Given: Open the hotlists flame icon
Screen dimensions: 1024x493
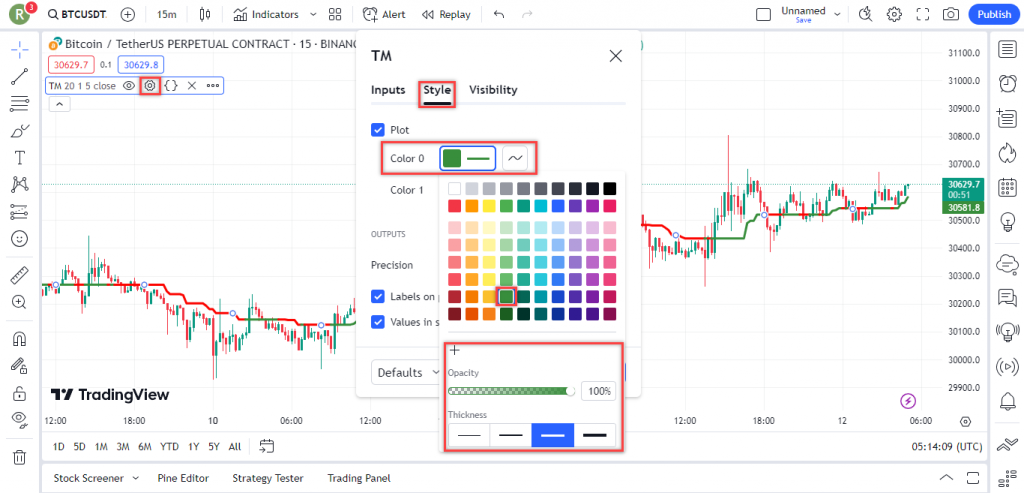Looking at the screenshot, I should (1006, 153).
